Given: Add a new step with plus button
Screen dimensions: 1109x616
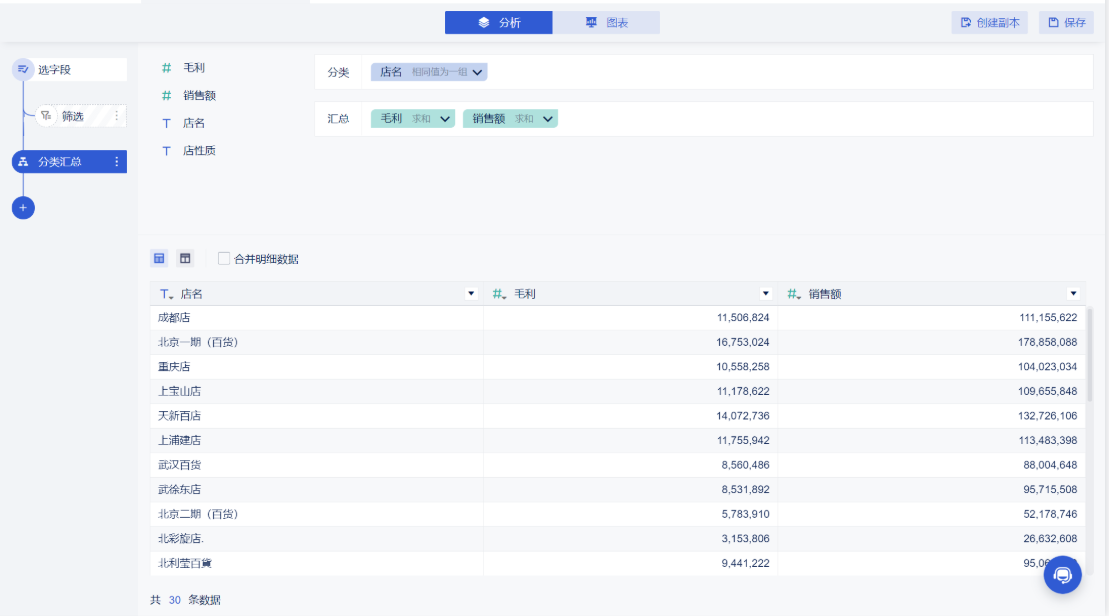Looking at the screenshot, I should pyautogui.click(x=23, y=208).
